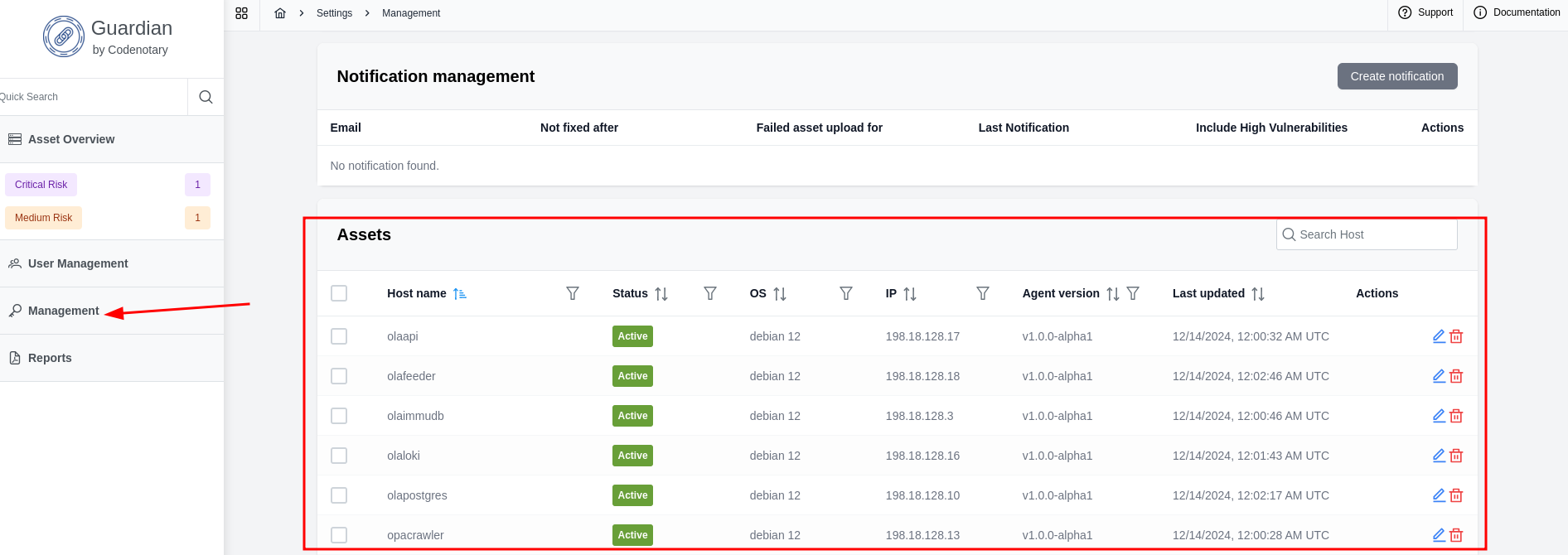This screenshot has height=555, width=1568.
Task: Sort assets by IP column
Action: pyautogui.click(x=910, y=293)
